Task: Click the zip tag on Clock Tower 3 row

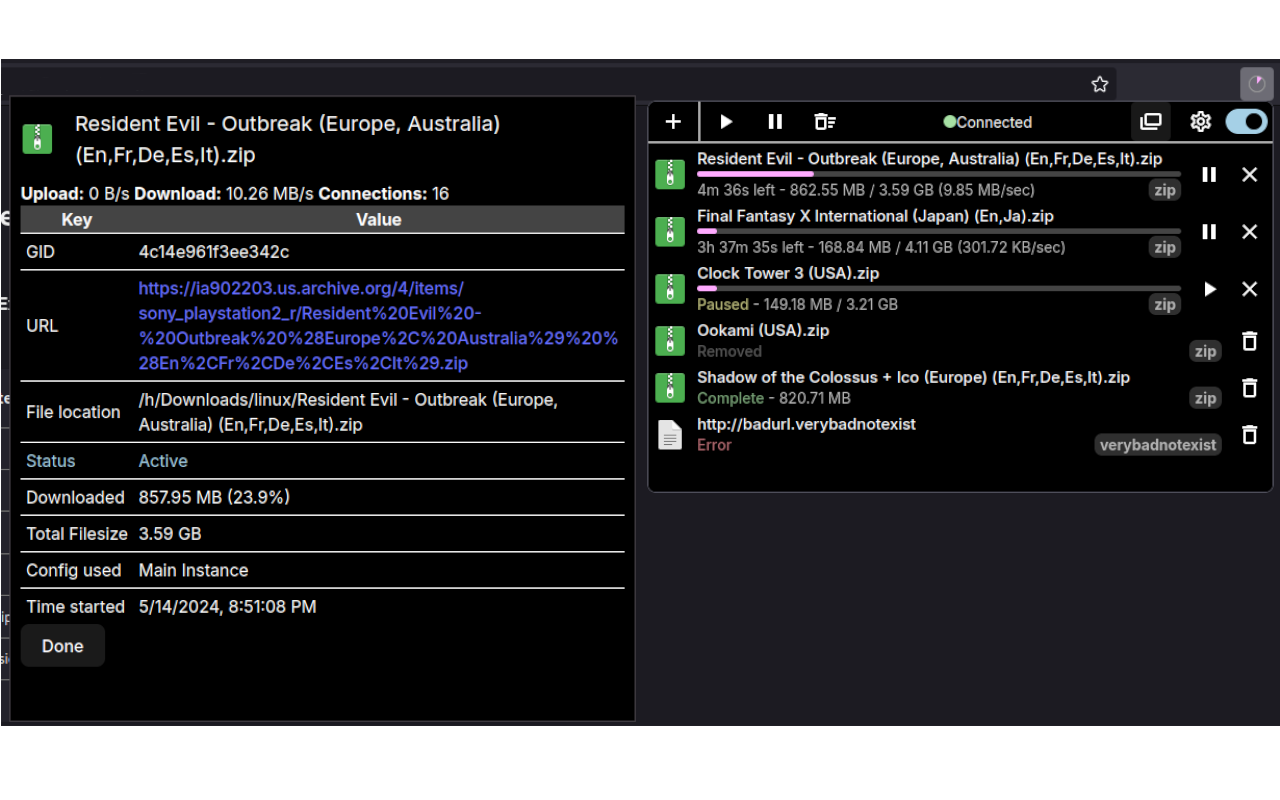Action: pos(1164,304)
